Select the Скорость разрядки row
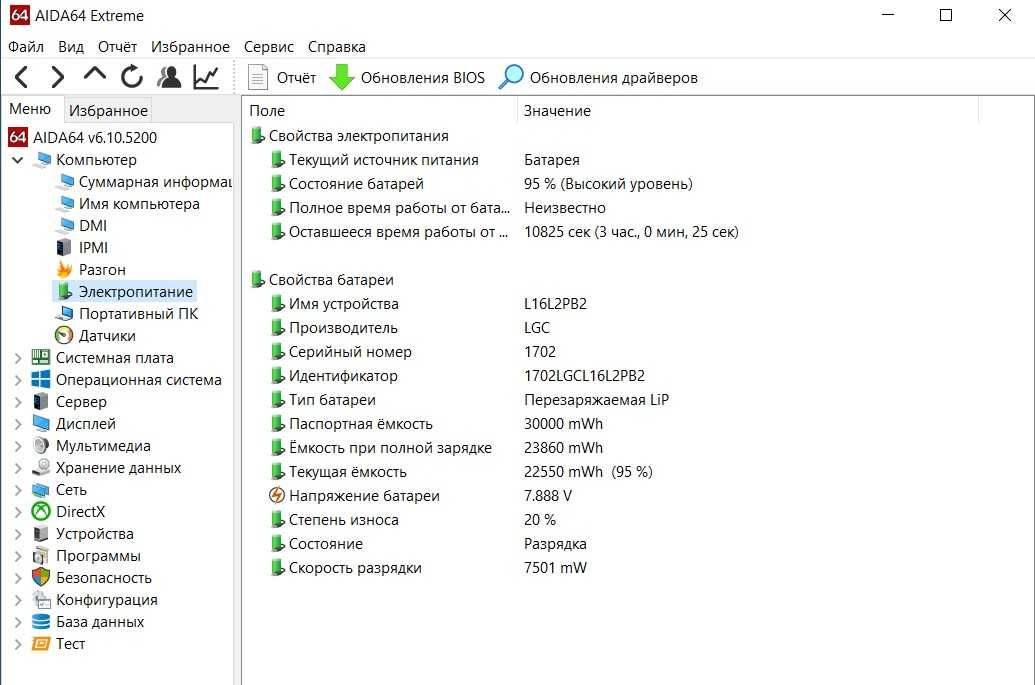This screenshot has width=1035, height=685. (x=355, y=568)
